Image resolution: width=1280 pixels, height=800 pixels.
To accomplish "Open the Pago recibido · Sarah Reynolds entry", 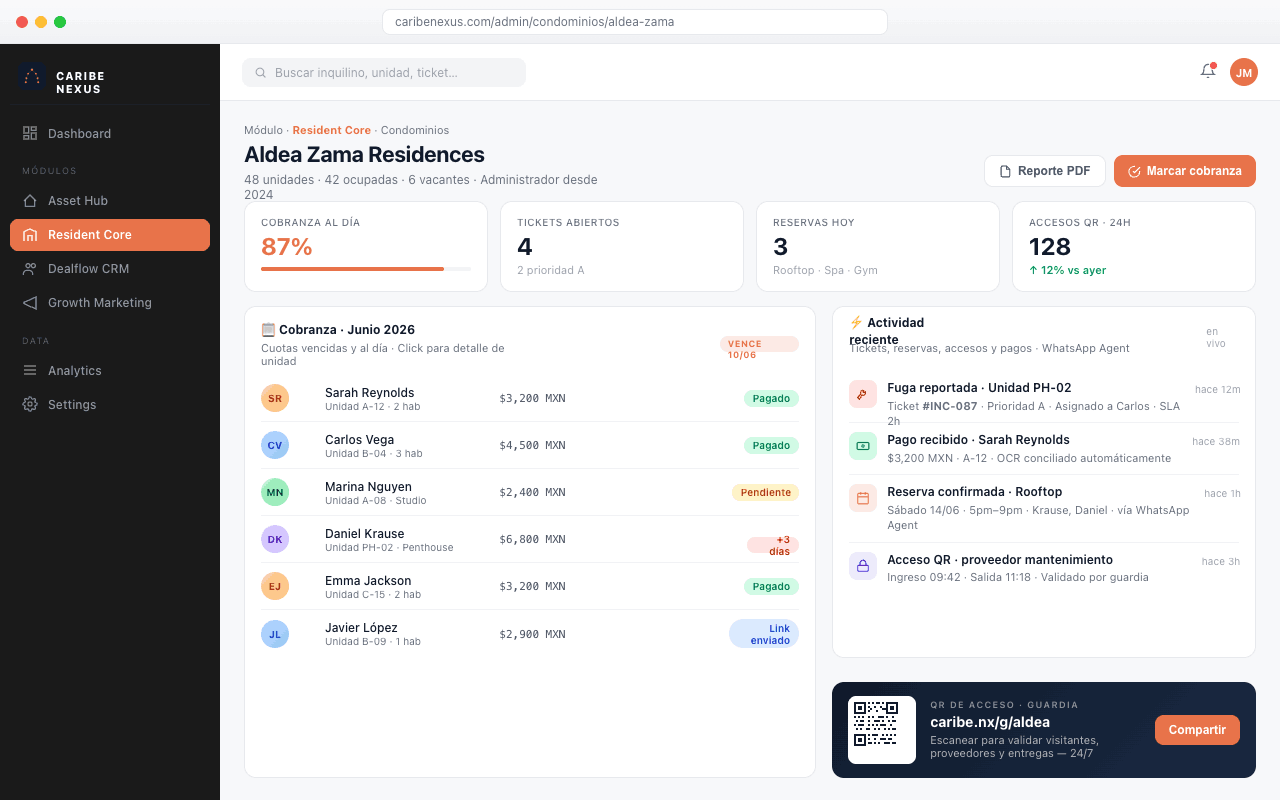I will [x=1044, y=449].
